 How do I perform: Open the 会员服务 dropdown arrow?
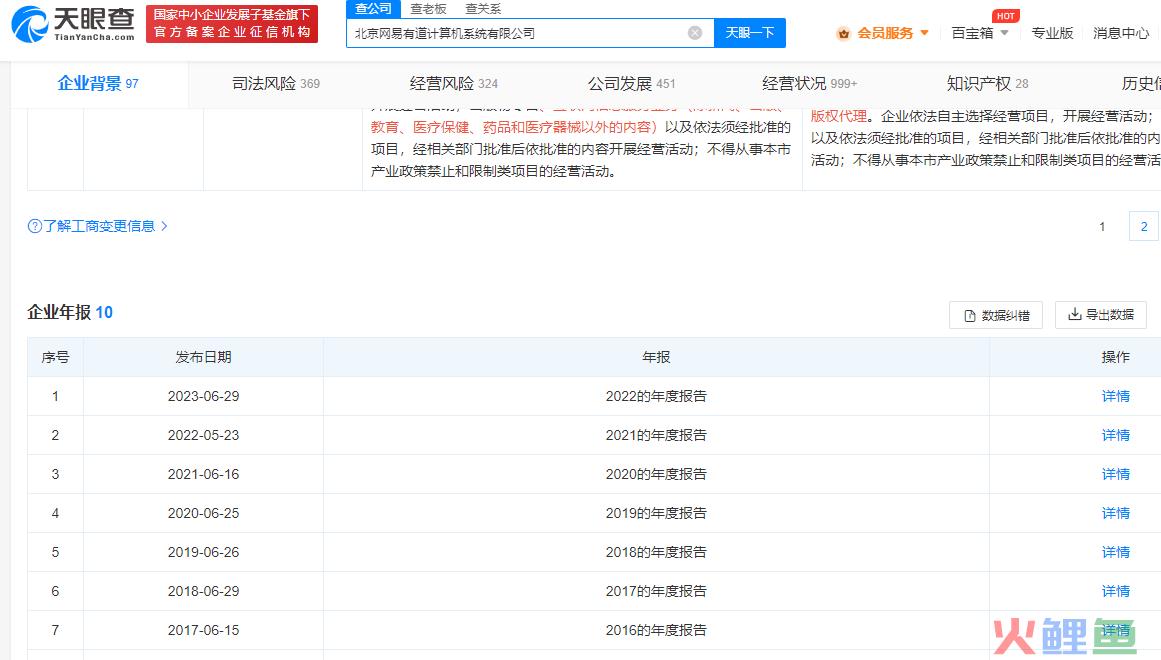tap(924, 33)
